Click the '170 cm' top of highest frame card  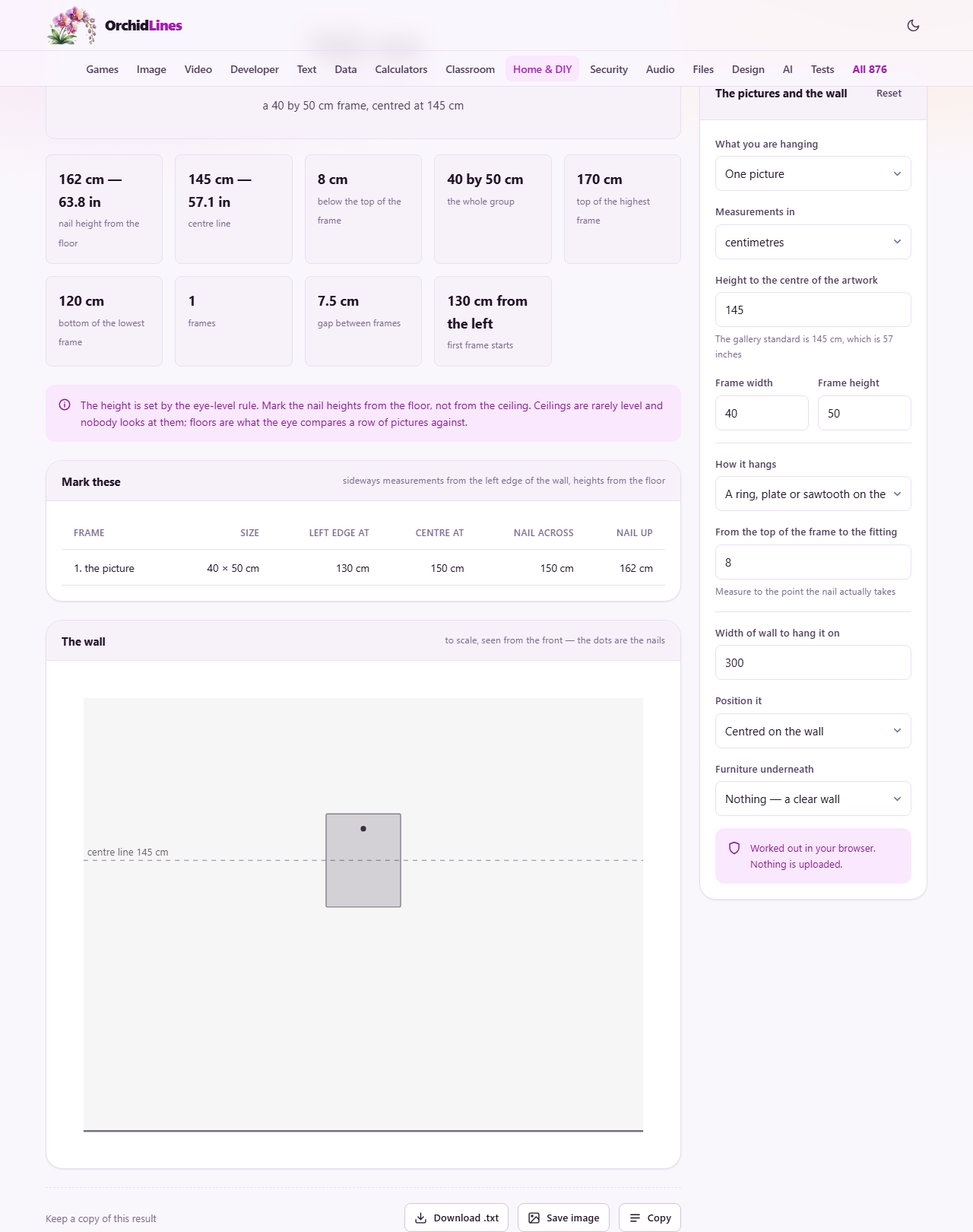(622, 209)
